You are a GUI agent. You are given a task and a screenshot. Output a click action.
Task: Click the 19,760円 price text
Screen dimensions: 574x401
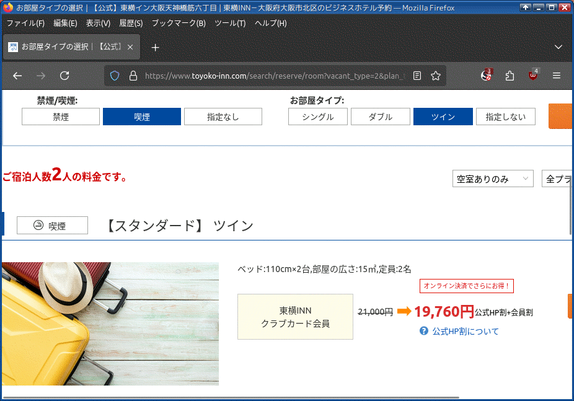click(x=444, y=312)
